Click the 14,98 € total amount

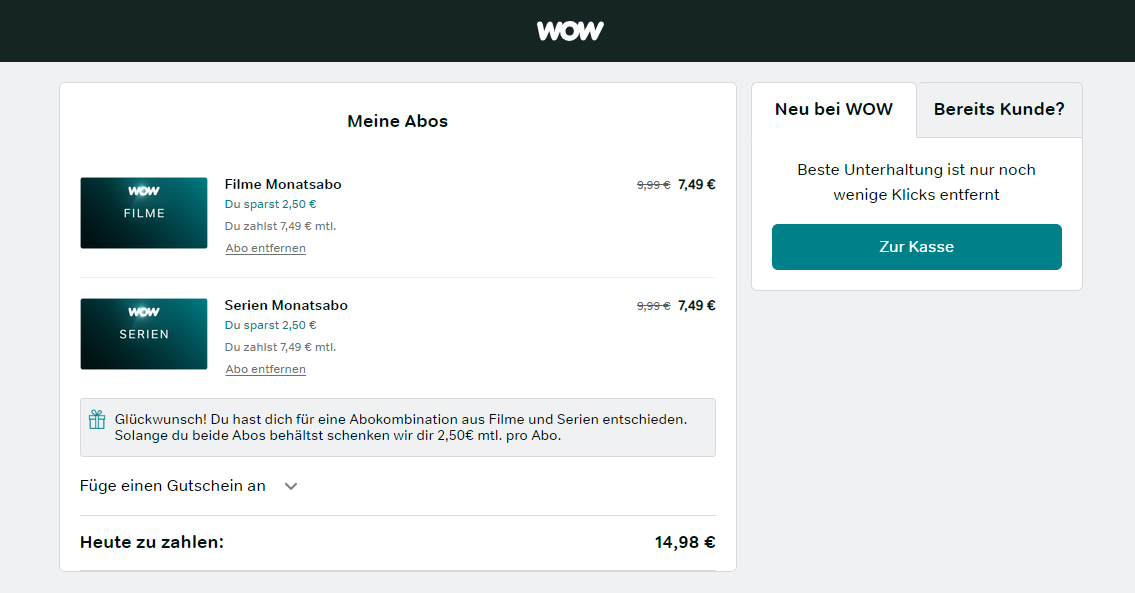(685, 542)
